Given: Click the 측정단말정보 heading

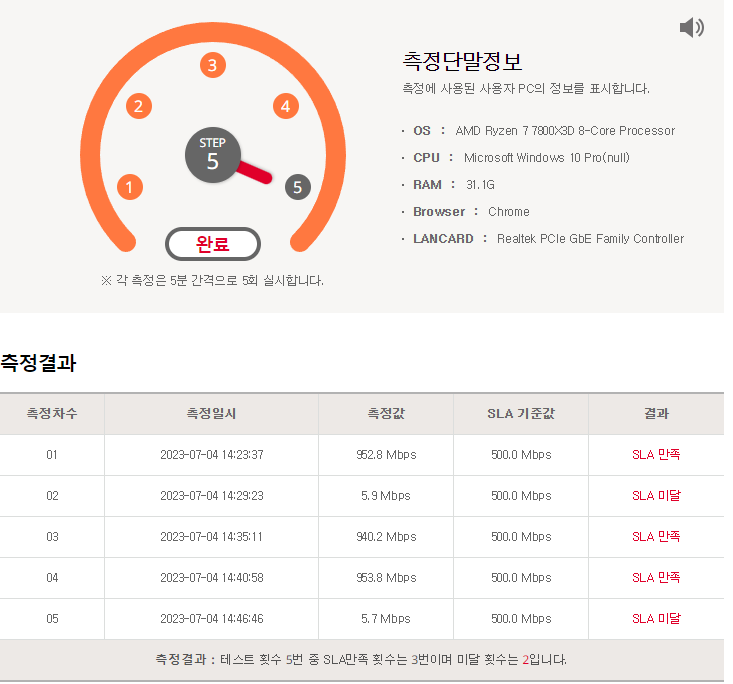Looking at the screenshot, I should [462, 61].
